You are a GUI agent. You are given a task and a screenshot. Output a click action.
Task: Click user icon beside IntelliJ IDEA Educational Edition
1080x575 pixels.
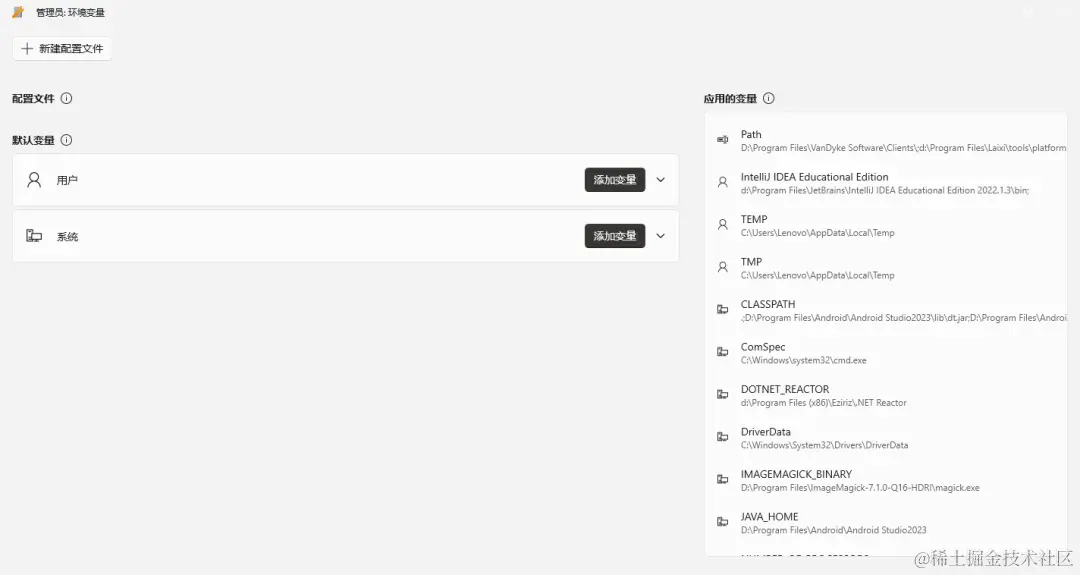(x=723, y=182)
